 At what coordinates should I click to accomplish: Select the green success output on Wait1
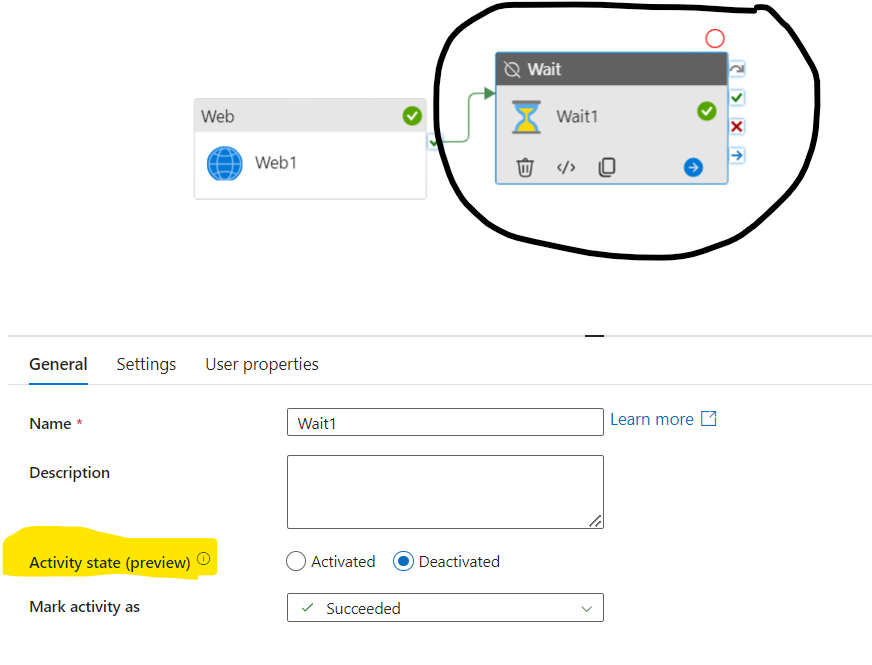point(736,97)
